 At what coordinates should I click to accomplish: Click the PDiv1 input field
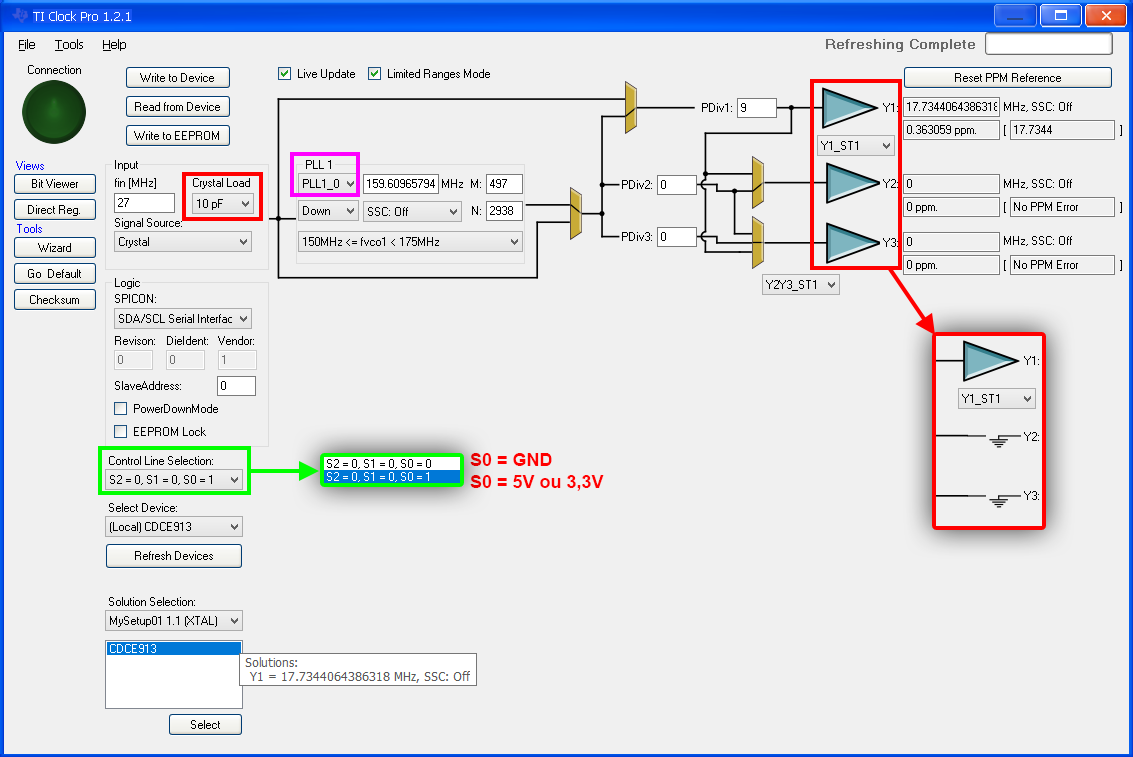click(x=757, y=108)
